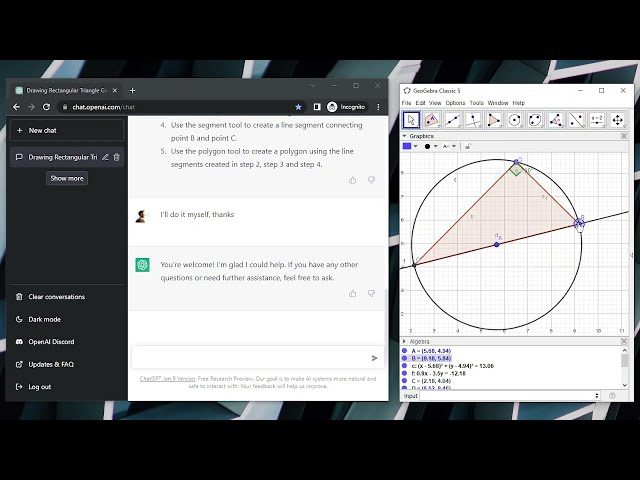This screenshot has height=480, width=640.
Task: Toggle visibility of point B in Algebra
Action: [404, 358]
